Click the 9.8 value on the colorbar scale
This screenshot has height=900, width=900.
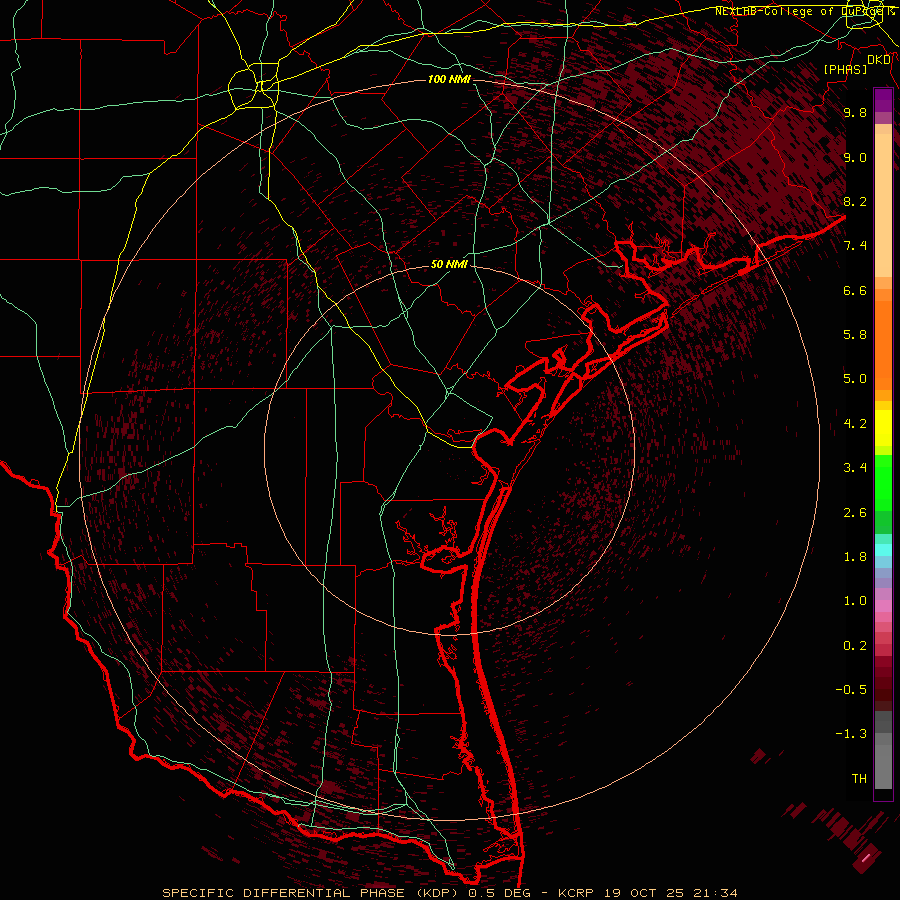point(855,112)
